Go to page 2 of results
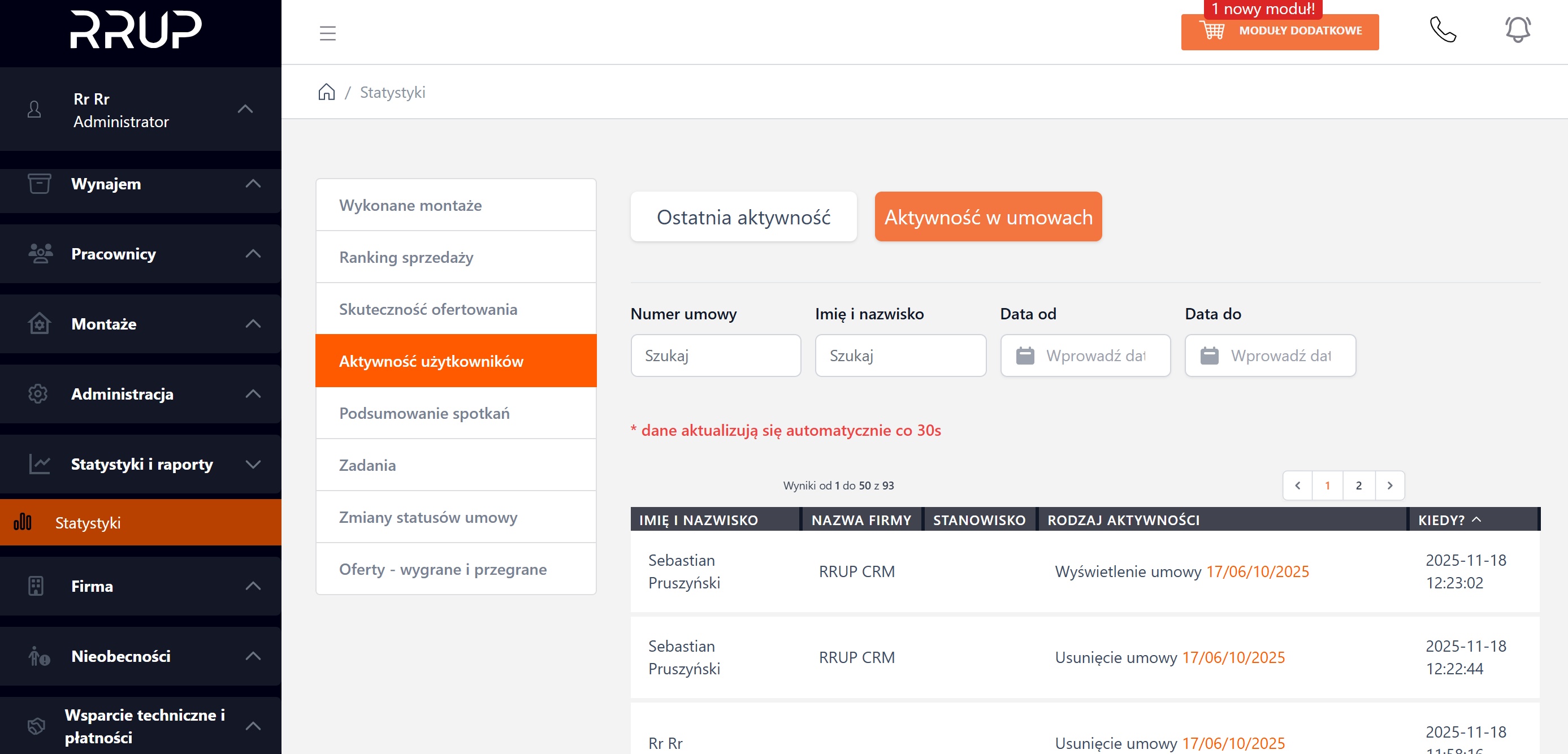 pos(1358,485)
